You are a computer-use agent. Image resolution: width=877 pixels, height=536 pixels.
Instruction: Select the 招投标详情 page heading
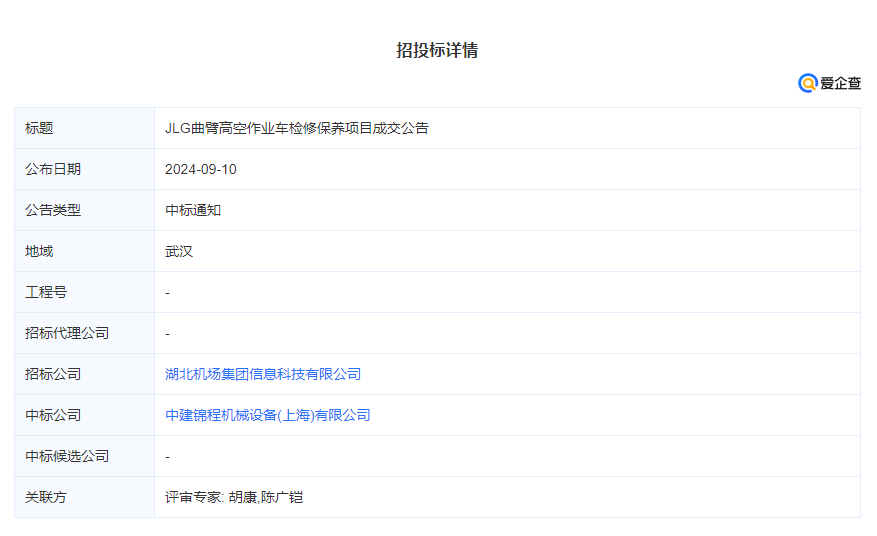click(x=437, y=50)
